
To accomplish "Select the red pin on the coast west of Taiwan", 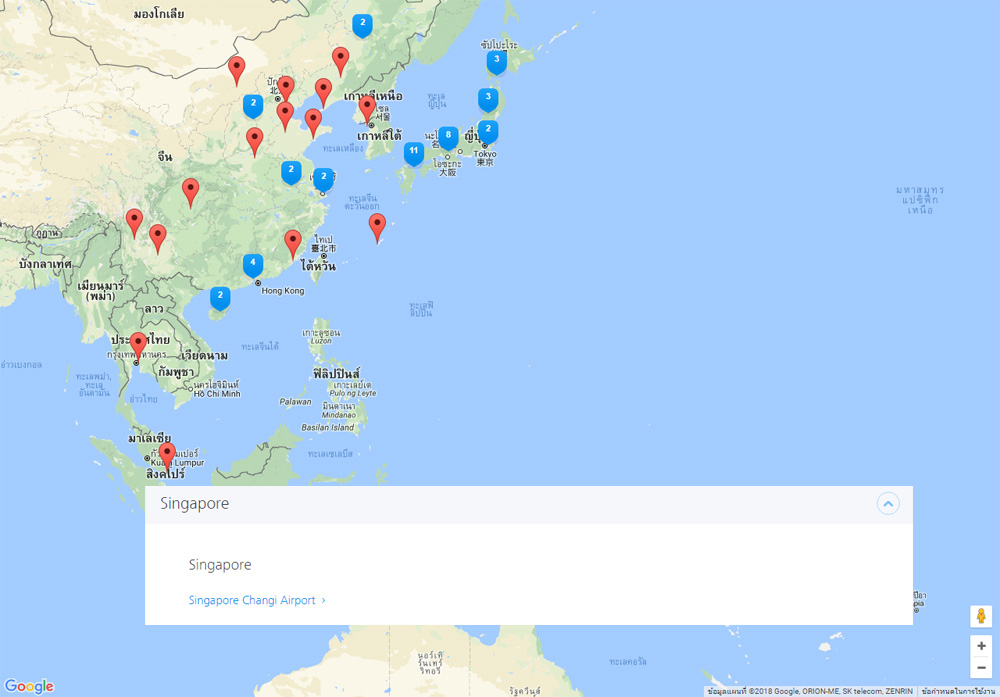I will pos(293,243).
